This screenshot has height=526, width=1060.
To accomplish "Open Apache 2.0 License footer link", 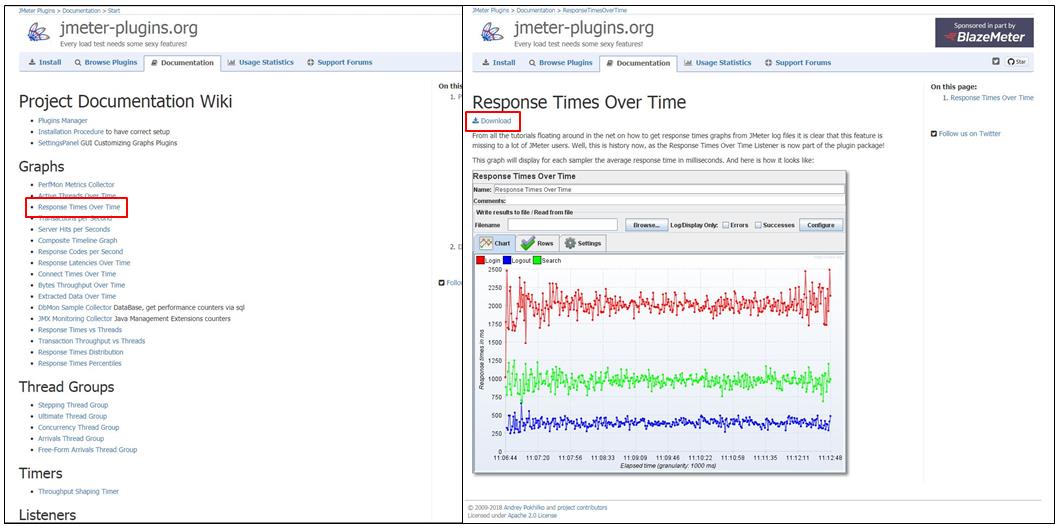I will (531, 516).
